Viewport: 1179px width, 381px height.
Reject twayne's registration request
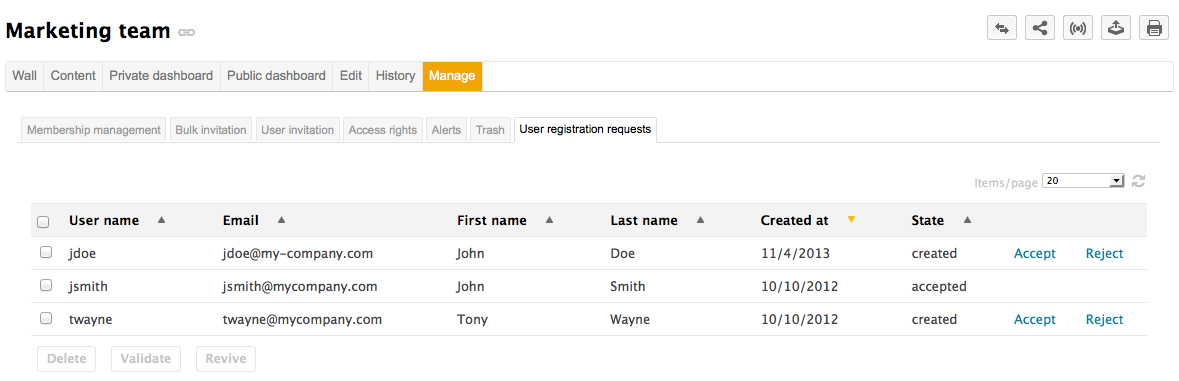[x=1105, y=319]
